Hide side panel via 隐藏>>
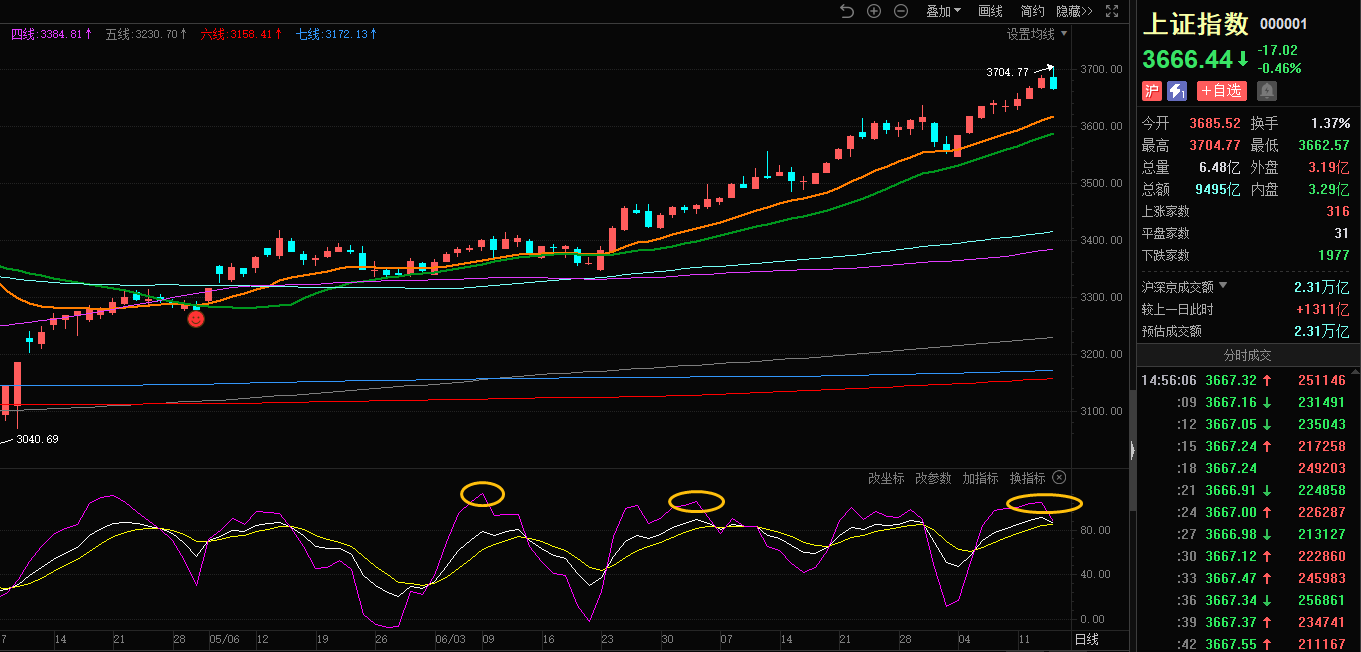Viewport: 1361px width, 652px height. (1074, 11)
